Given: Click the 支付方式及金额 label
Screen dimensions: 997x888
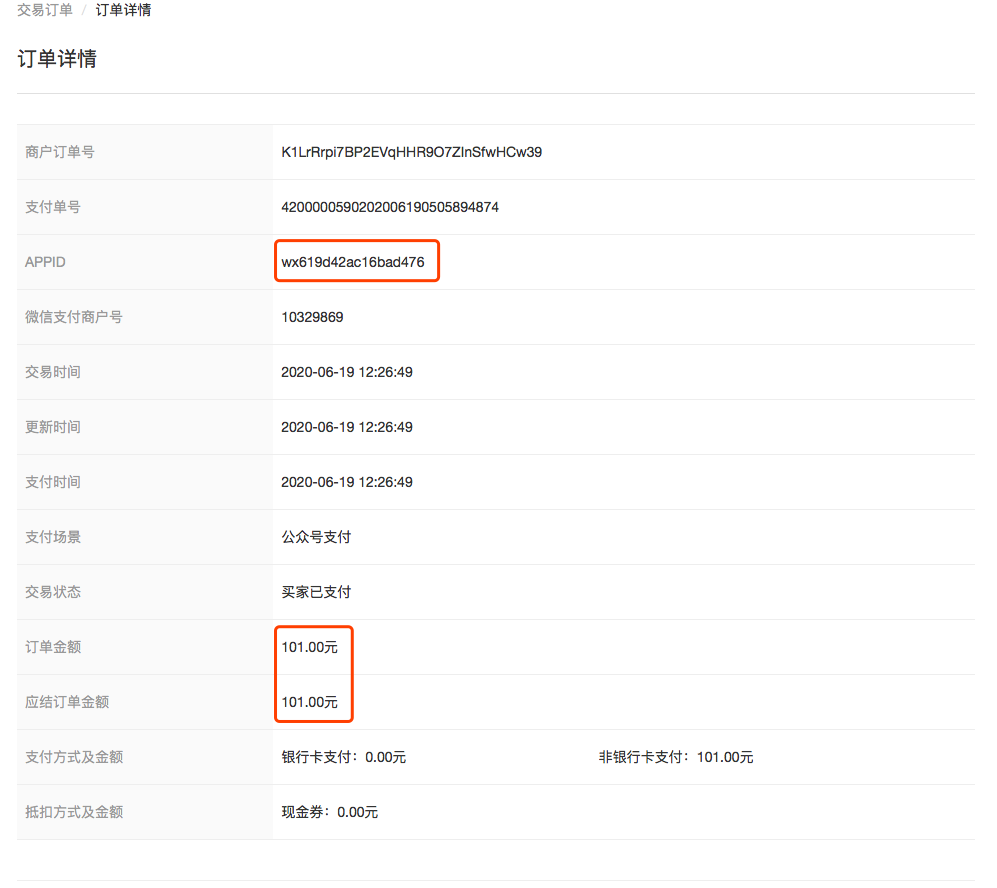Looking at the screenshot, I should point(74,758).
